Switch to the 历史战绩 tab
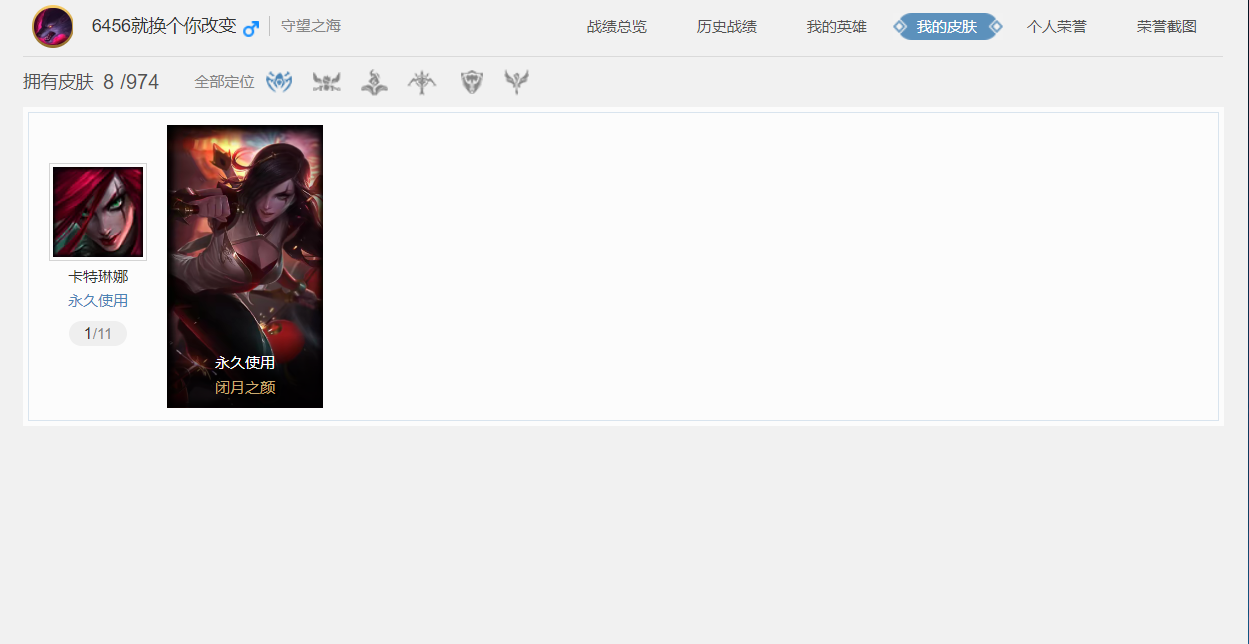The width and height of the screenshot is (1249, 644). coord(727,27)
